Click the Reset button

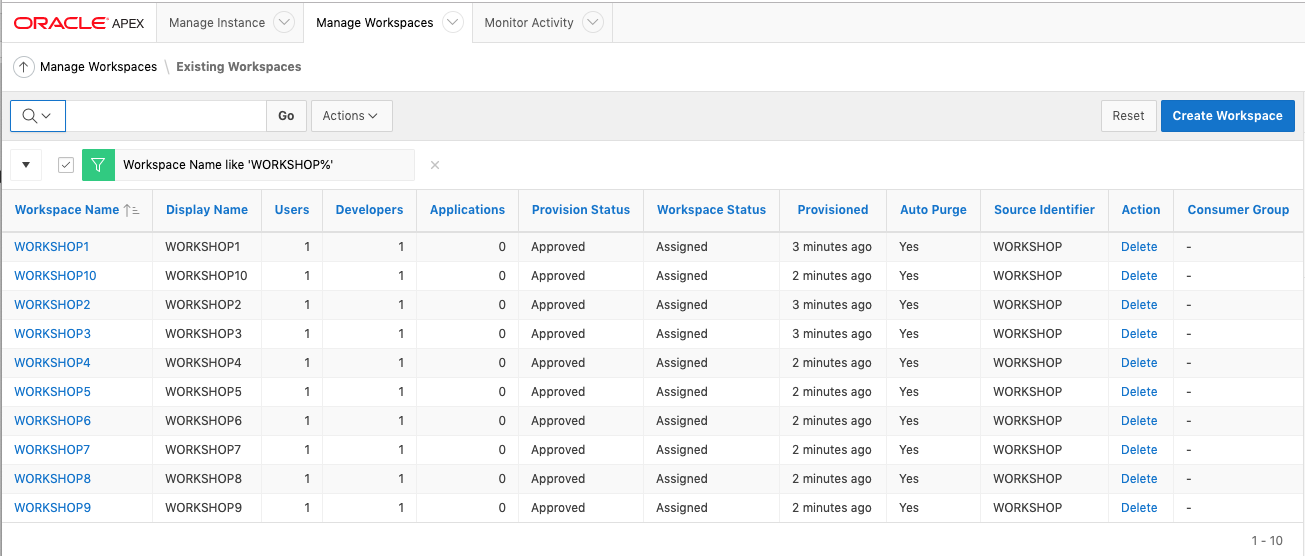click(x=1128, y=116)
